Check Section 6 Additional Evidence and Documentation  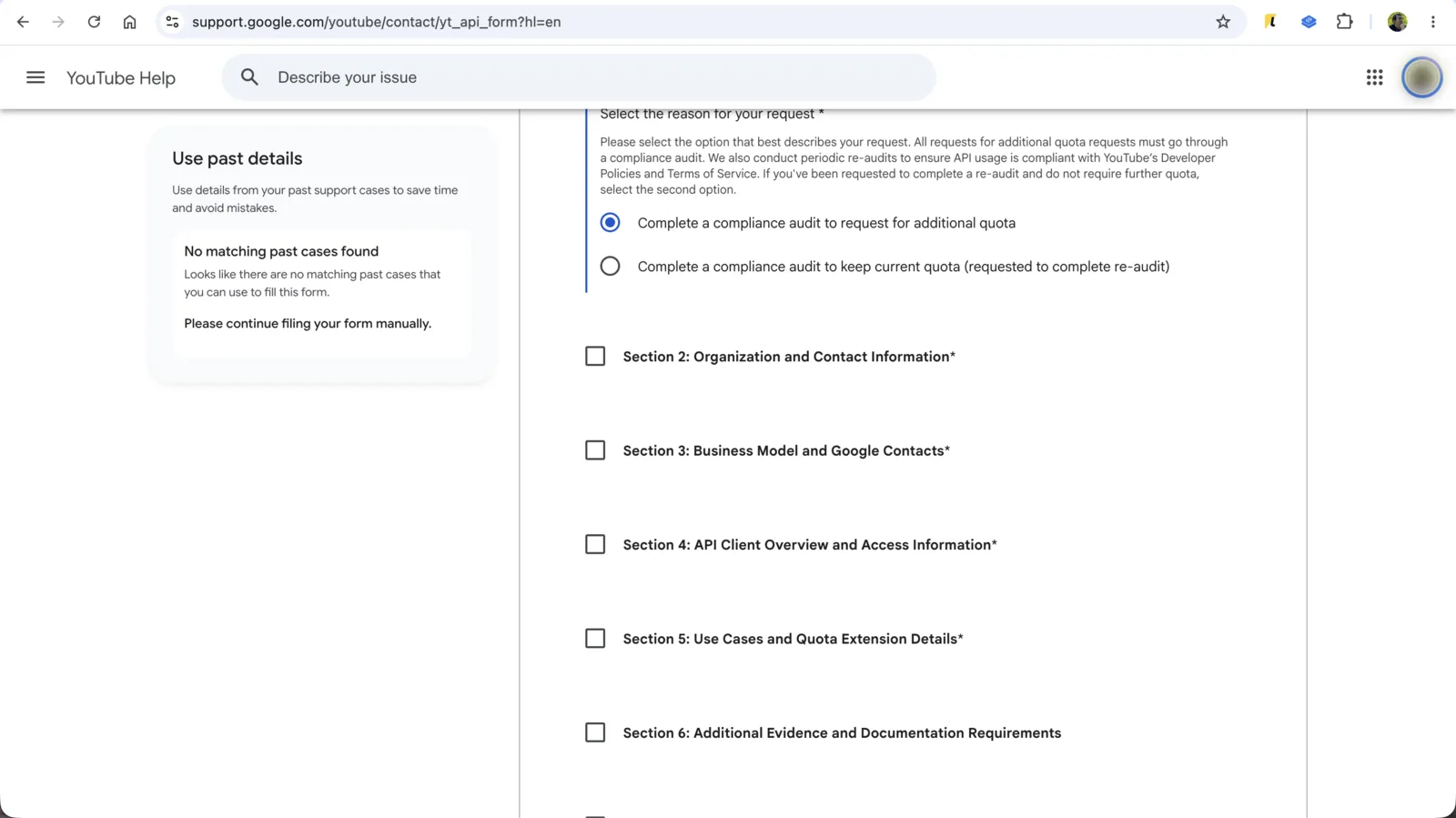(x=595, y=732)
